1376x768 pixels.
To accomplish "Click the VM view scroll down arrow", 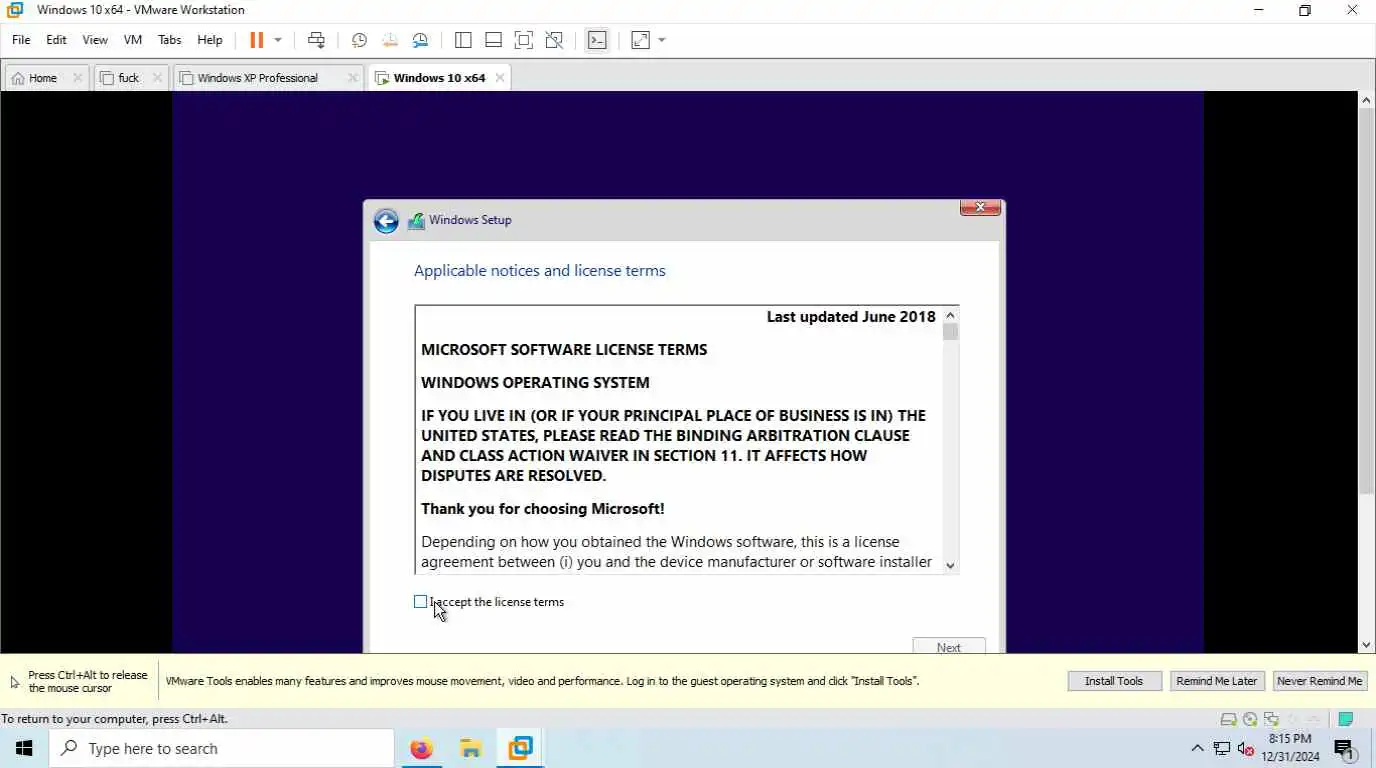I will tap(1367, 645).
